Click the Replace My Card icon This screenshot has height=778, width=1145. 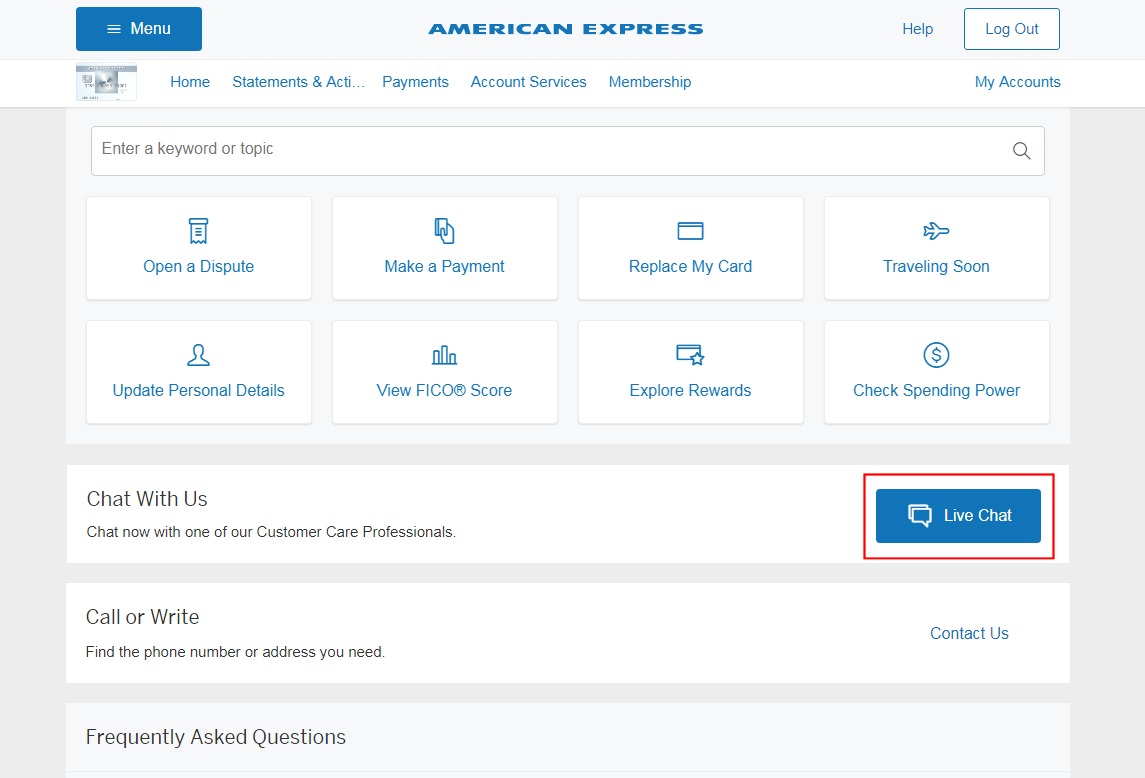pyautogui.click(x=691, y=231)
